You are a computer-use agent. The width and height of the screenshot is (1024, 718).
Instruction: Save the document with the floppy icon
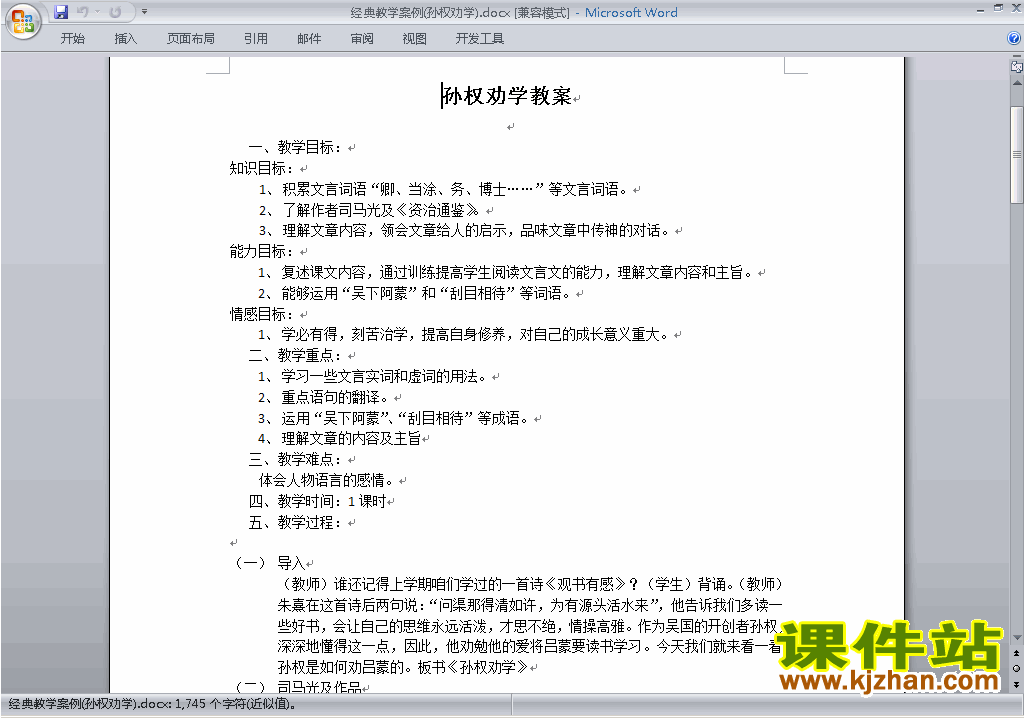pos(61,12)
